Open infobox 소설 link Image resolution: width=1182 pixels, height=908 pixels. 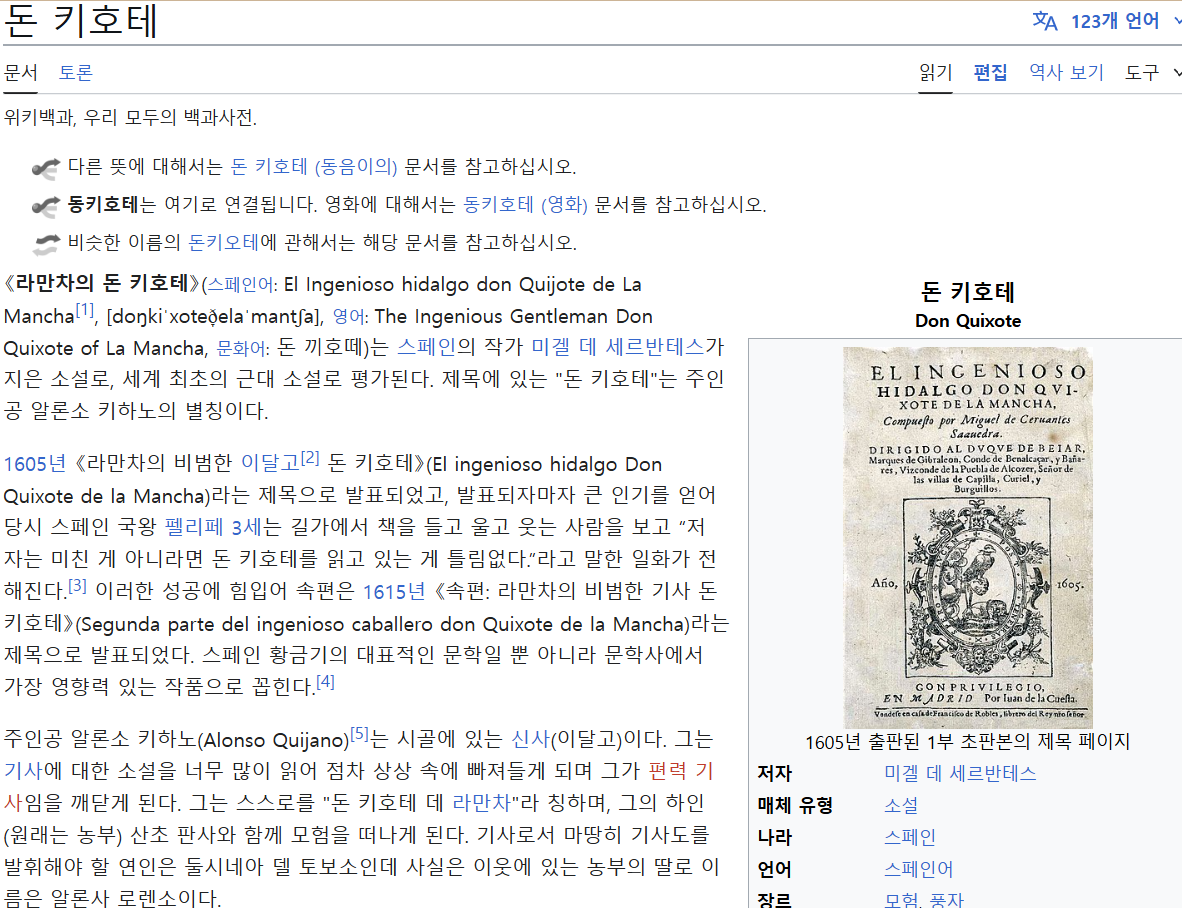coord(901,806)
